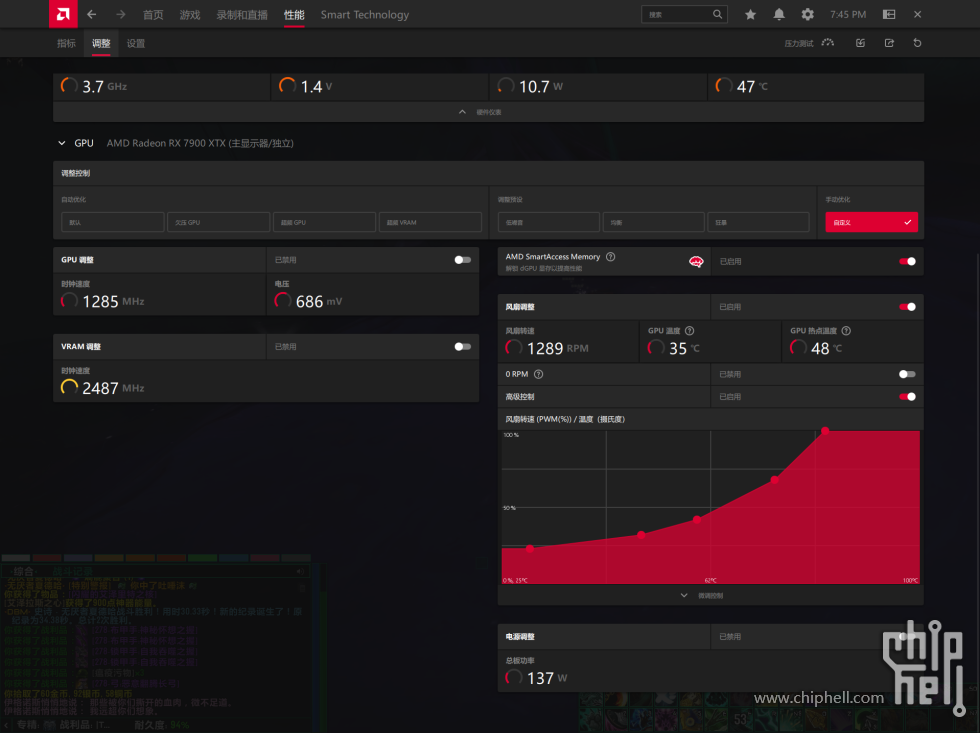Screen dimensions: 980x733
Task: Select the lowest fan curve point near 25°C
Action: [530, 549]
